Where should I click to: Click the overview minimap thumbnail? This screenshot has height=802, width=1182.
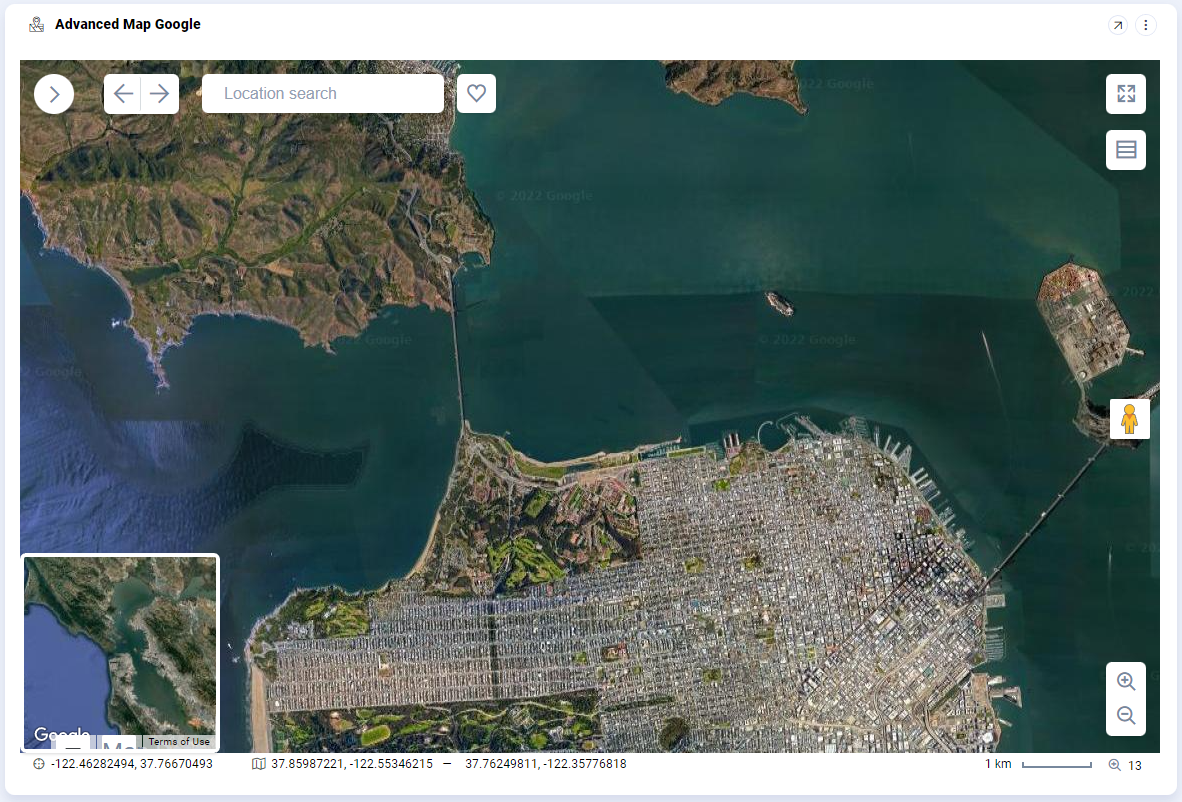tap(120, 653)
